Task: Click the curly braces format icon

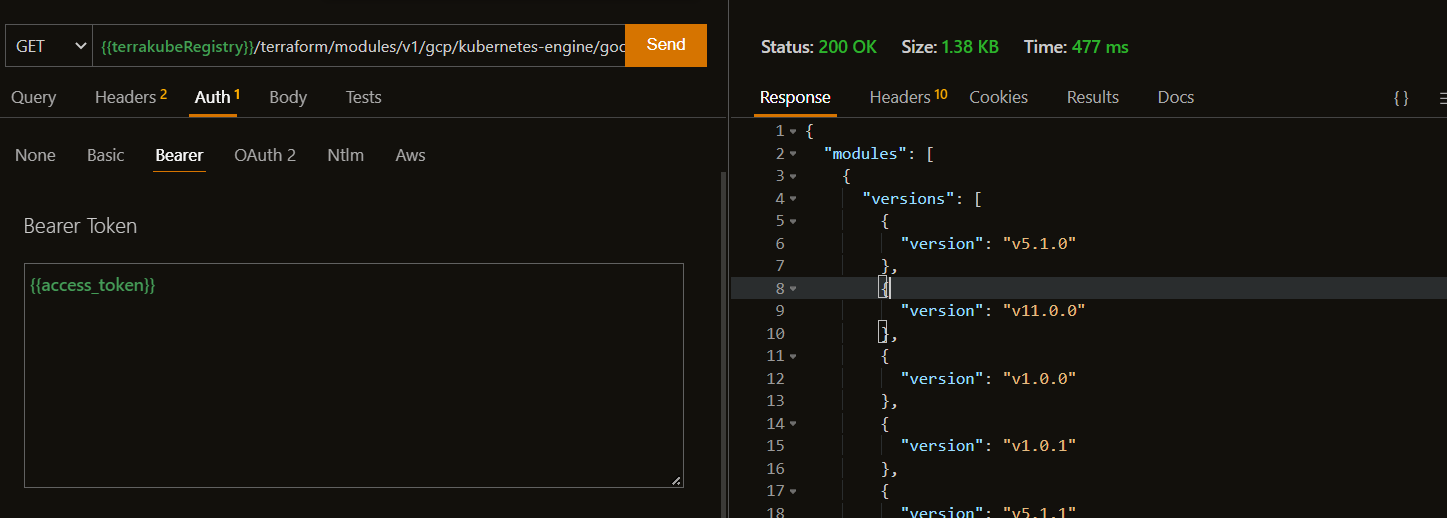Action: pyautogui.click(x=1401, y=98)
